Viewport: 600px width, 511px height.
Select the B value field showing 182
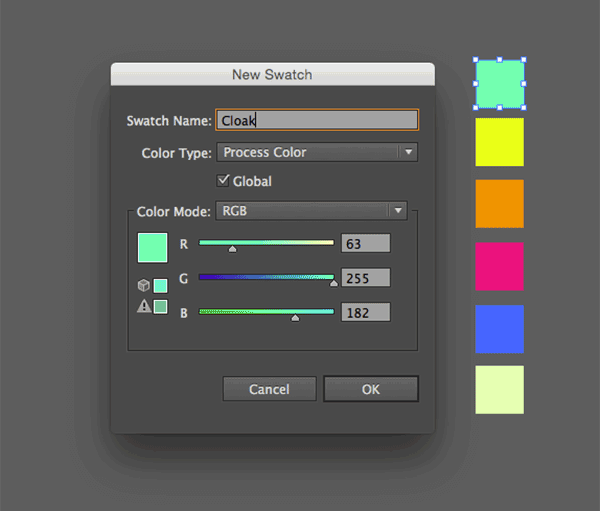365,312
